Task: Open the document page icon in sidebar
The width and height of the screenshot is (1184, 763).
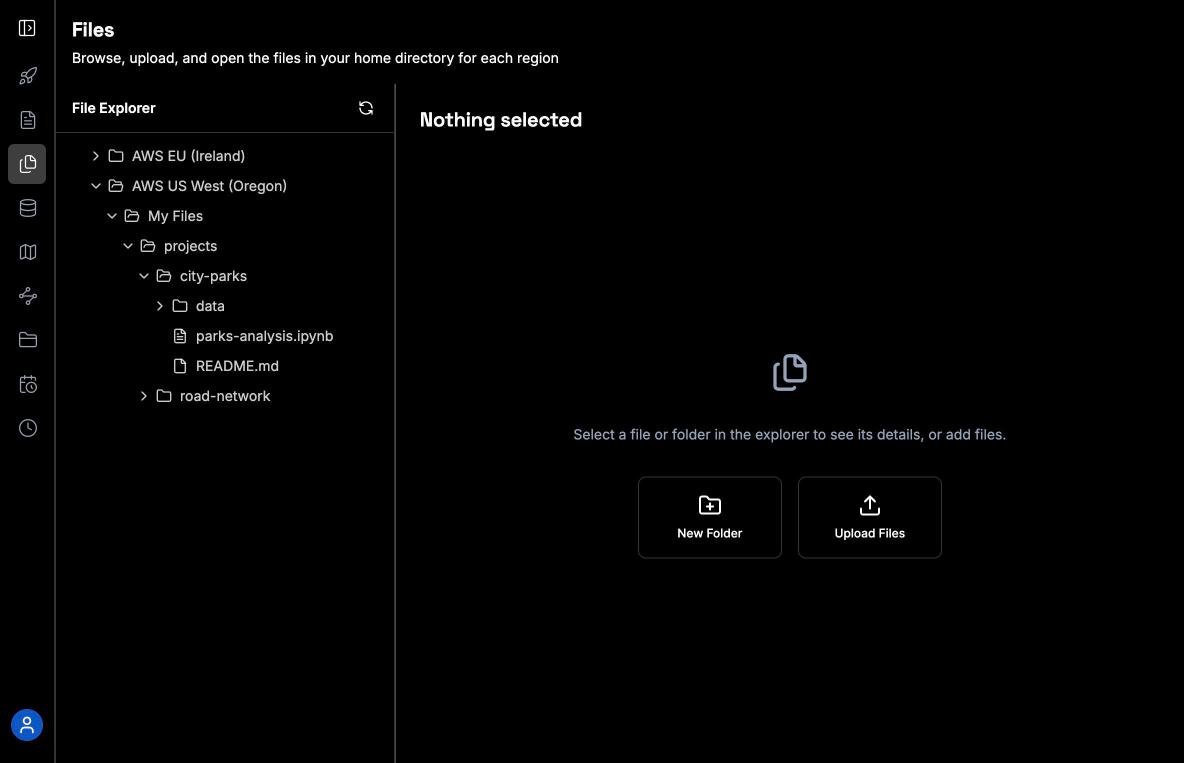Action: pyautogui.click(x=27, y=120)
